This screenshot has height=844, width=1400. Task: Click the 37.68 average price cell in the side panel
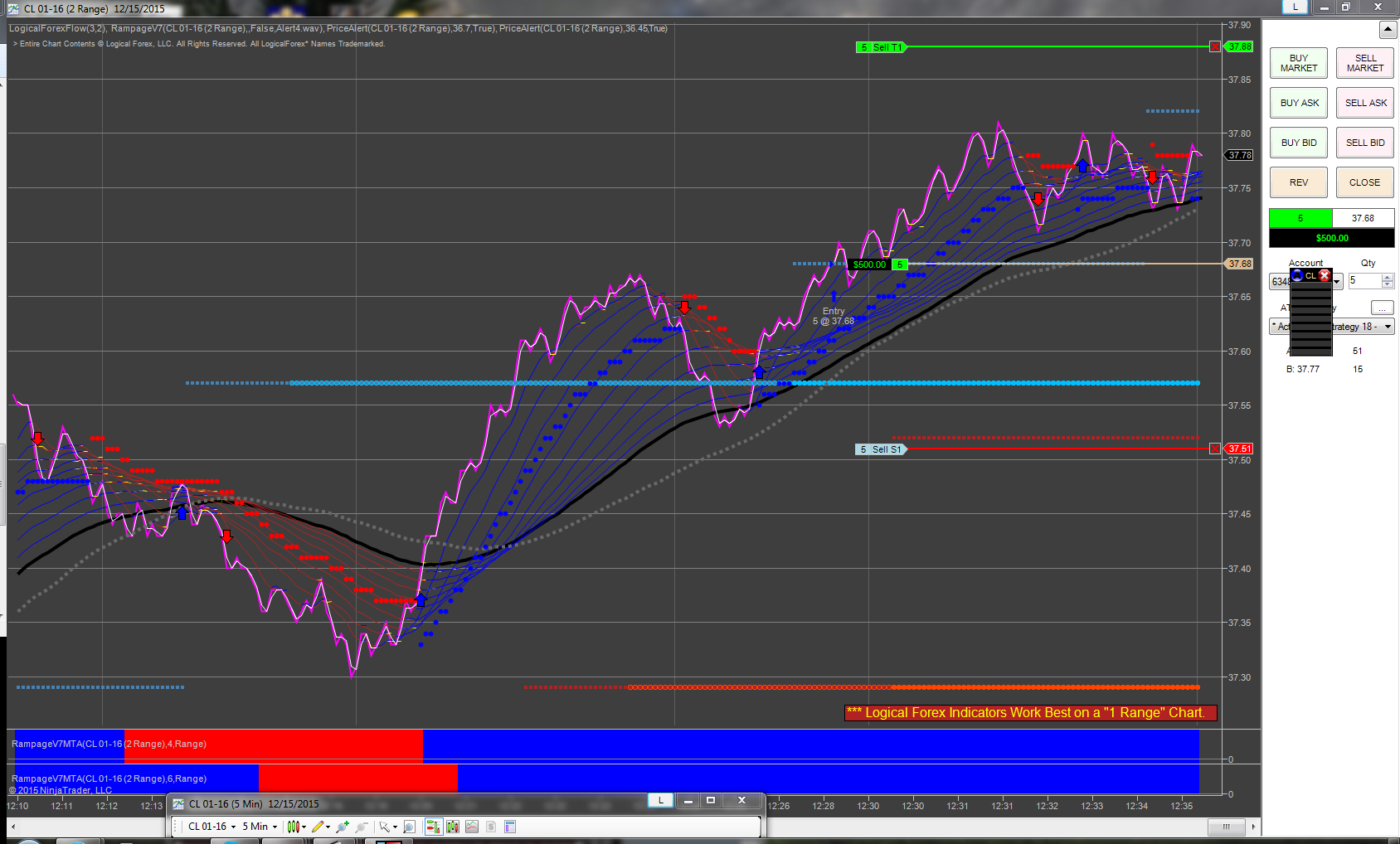tap(1364, 218)
